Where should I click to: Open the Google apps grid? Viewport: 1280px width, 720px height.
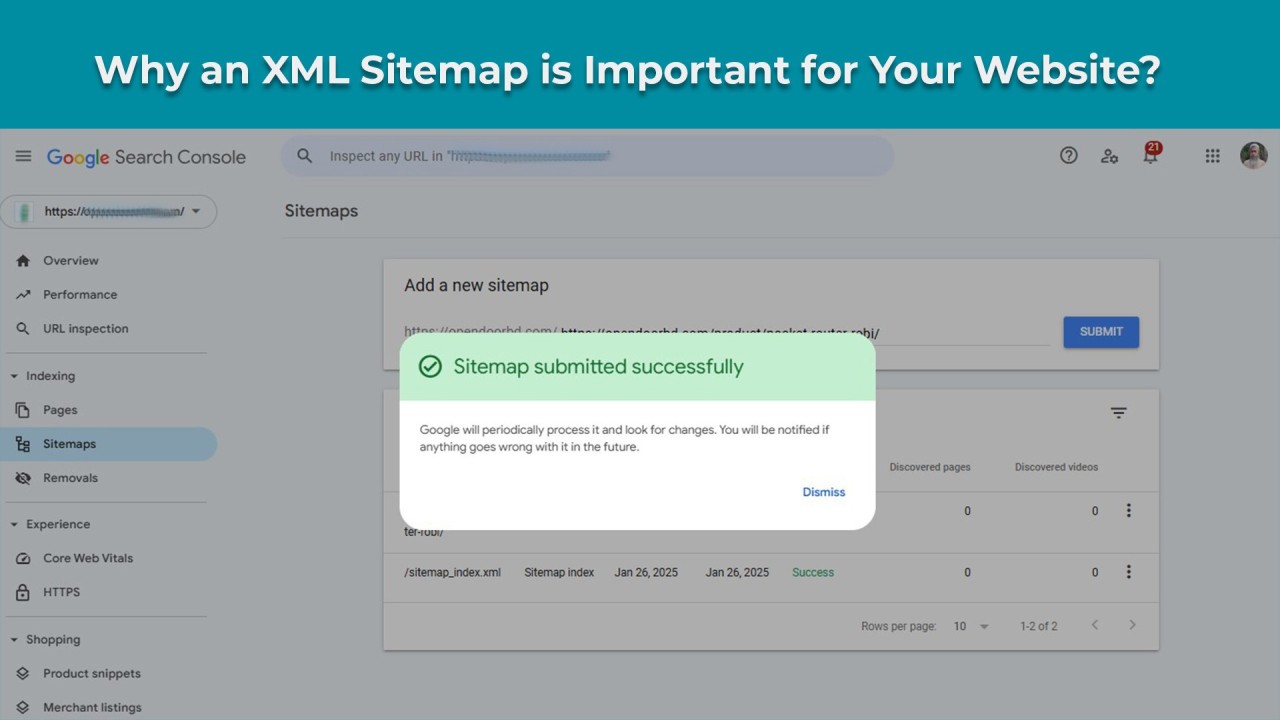point(1213,156)
